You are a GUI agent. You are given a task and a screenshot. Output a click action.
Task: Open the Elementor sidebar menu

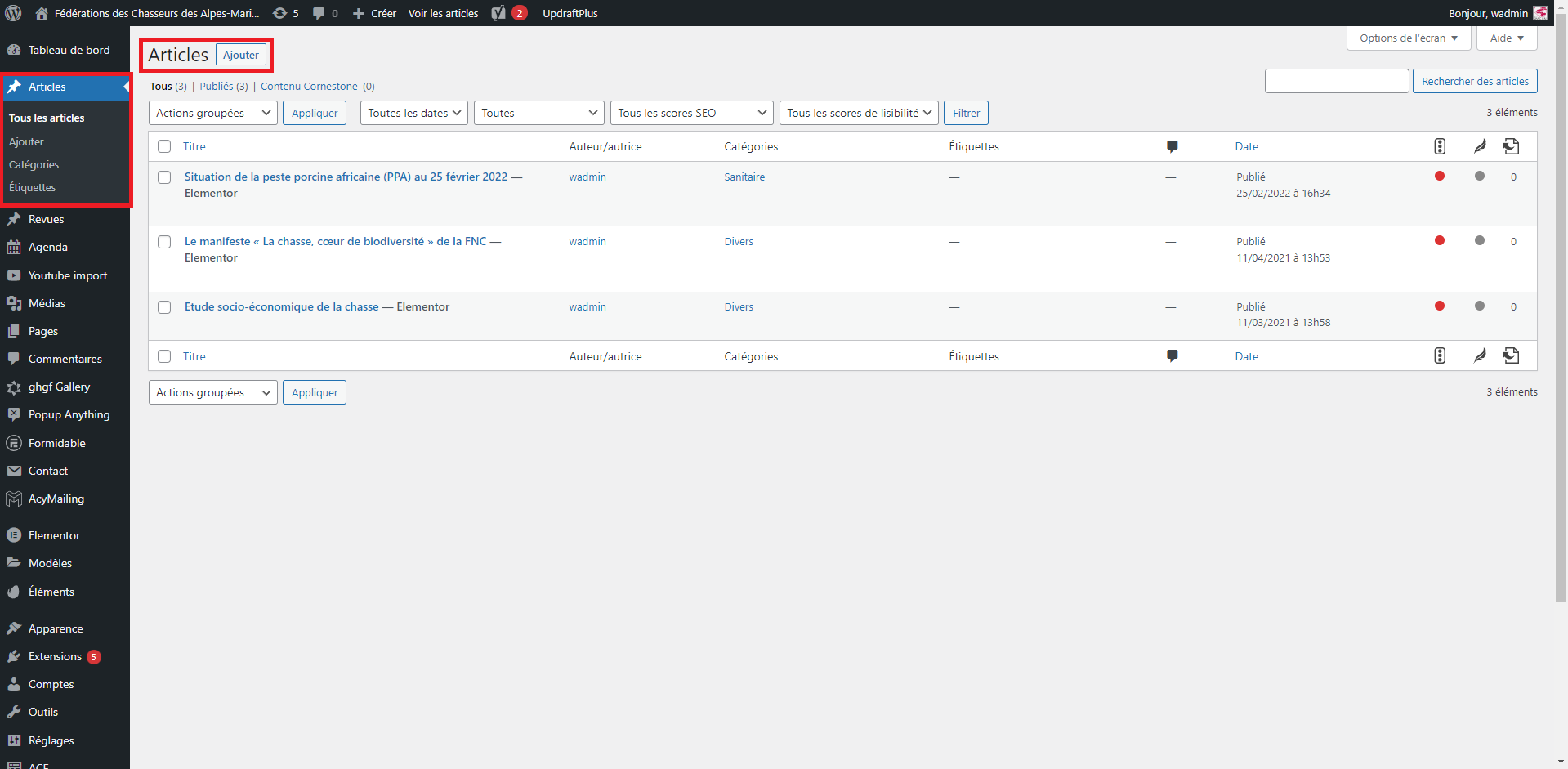click(x=55, y=534)
